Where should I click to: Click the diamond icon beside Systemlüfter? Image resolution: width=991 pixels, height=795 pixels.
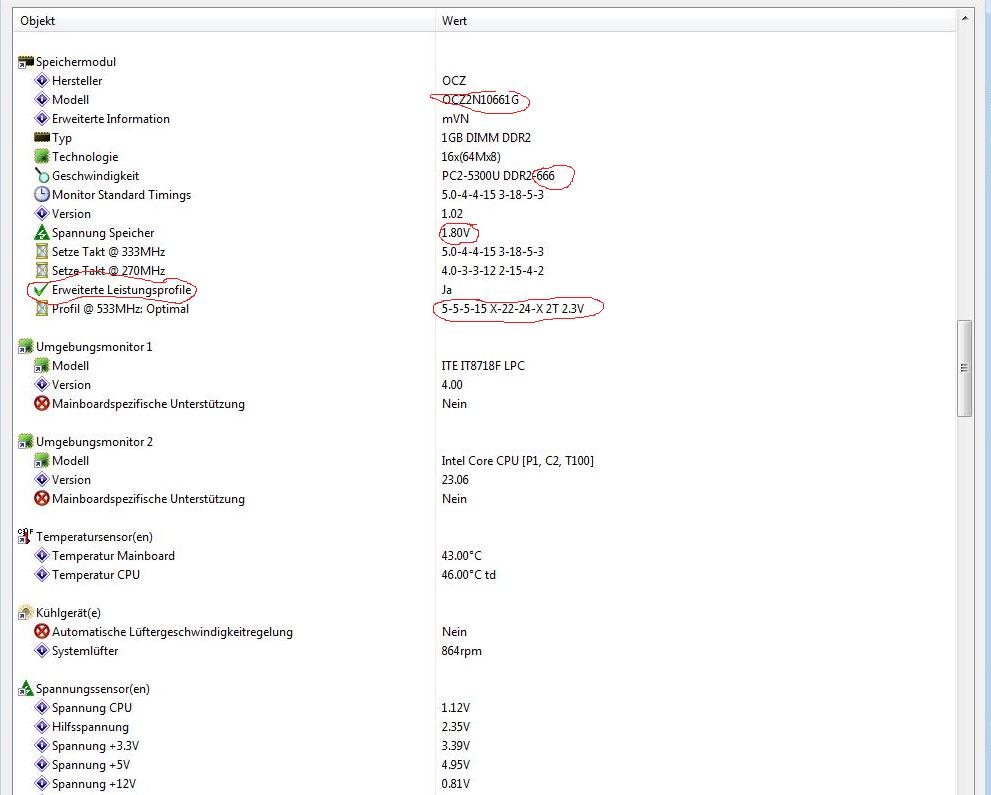pyautogui.click(x=42, y=650)
